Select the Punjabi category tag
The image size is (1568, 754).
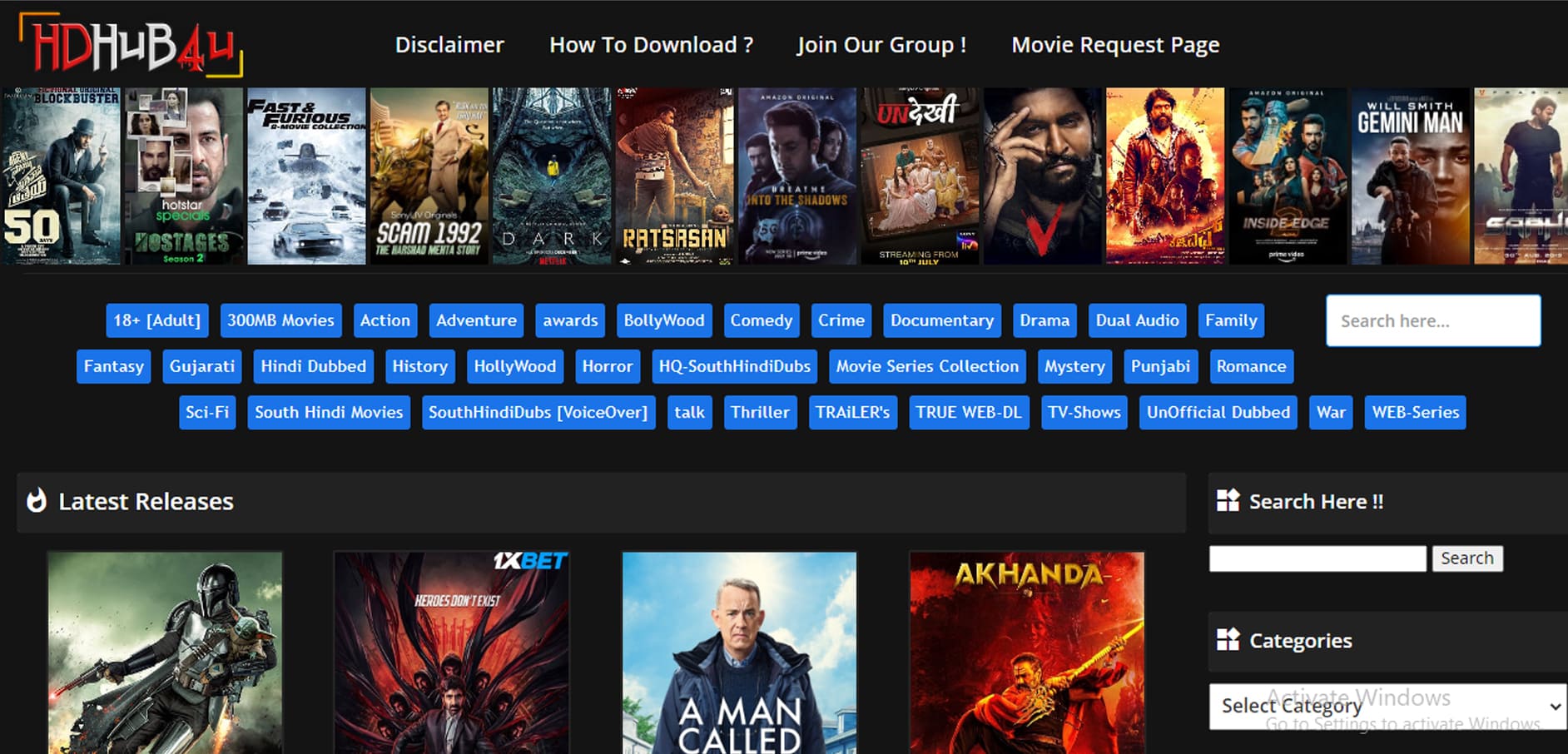[1161, 366]
